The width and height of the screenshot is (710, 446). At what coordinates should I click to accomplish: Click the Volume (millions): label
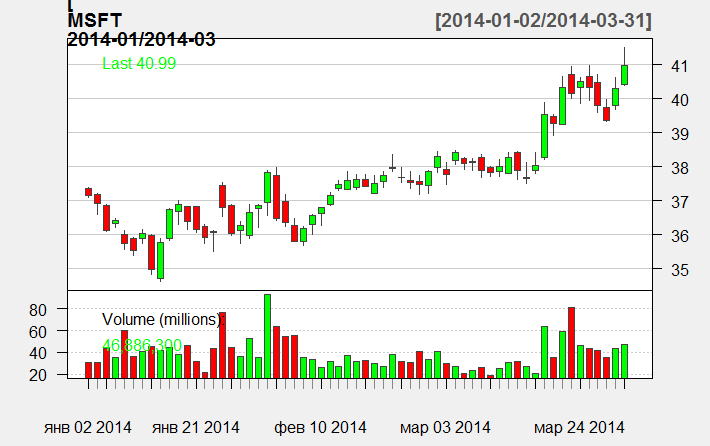163,320
